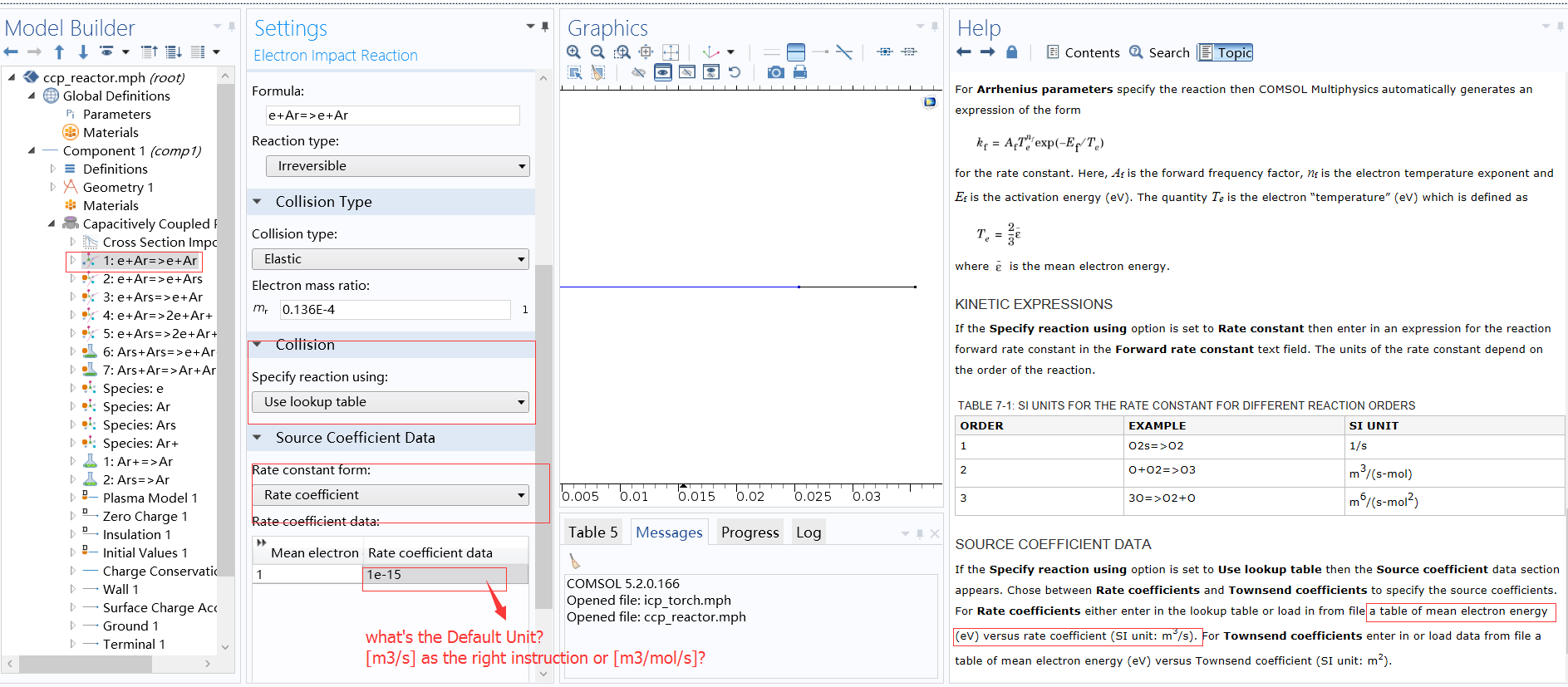Toggle the Topic button in Help
This screenshot has height=687, width=1568.
pos(1225,53)
